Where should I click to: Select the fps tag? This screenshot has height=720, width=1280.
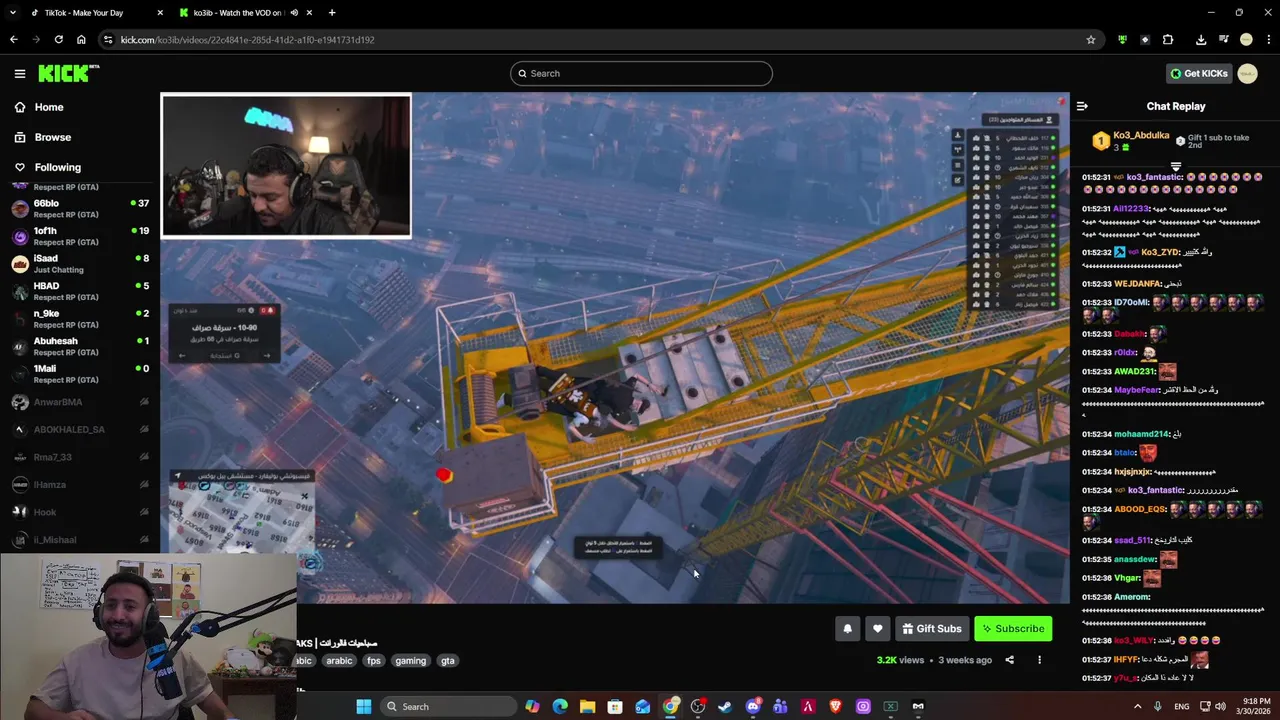[374, 661]
